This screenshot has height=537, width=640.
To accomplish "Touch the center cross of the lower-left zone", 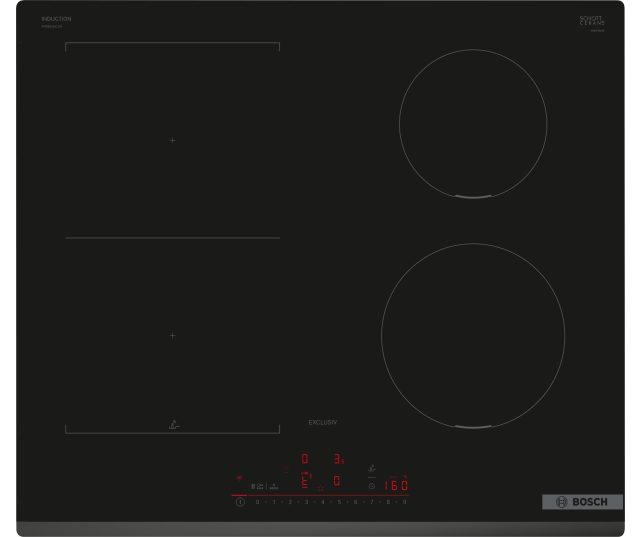I will coord(172,336).
